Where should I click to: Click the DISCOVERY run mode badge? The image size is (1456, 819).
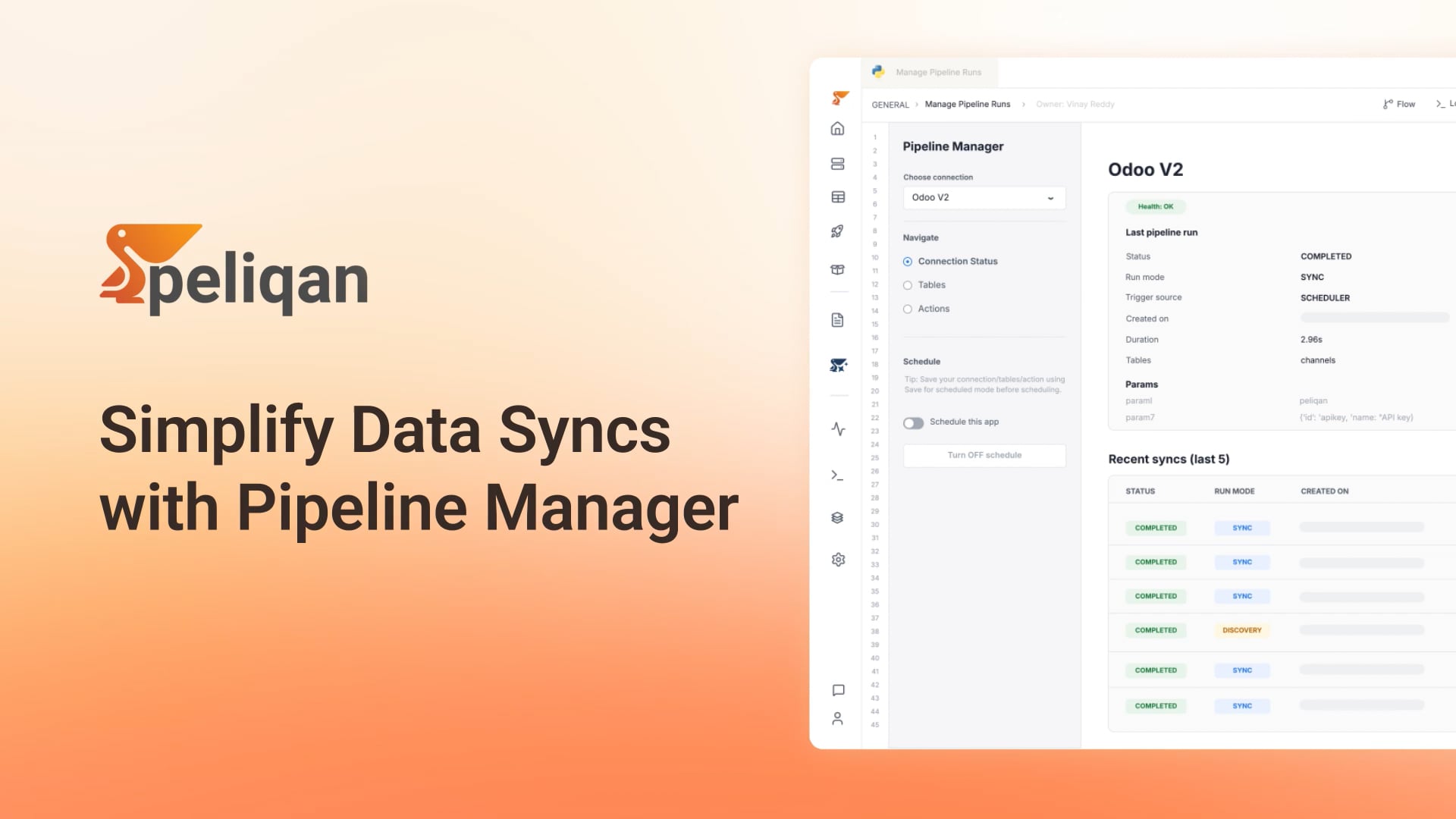coord(1241,630)
